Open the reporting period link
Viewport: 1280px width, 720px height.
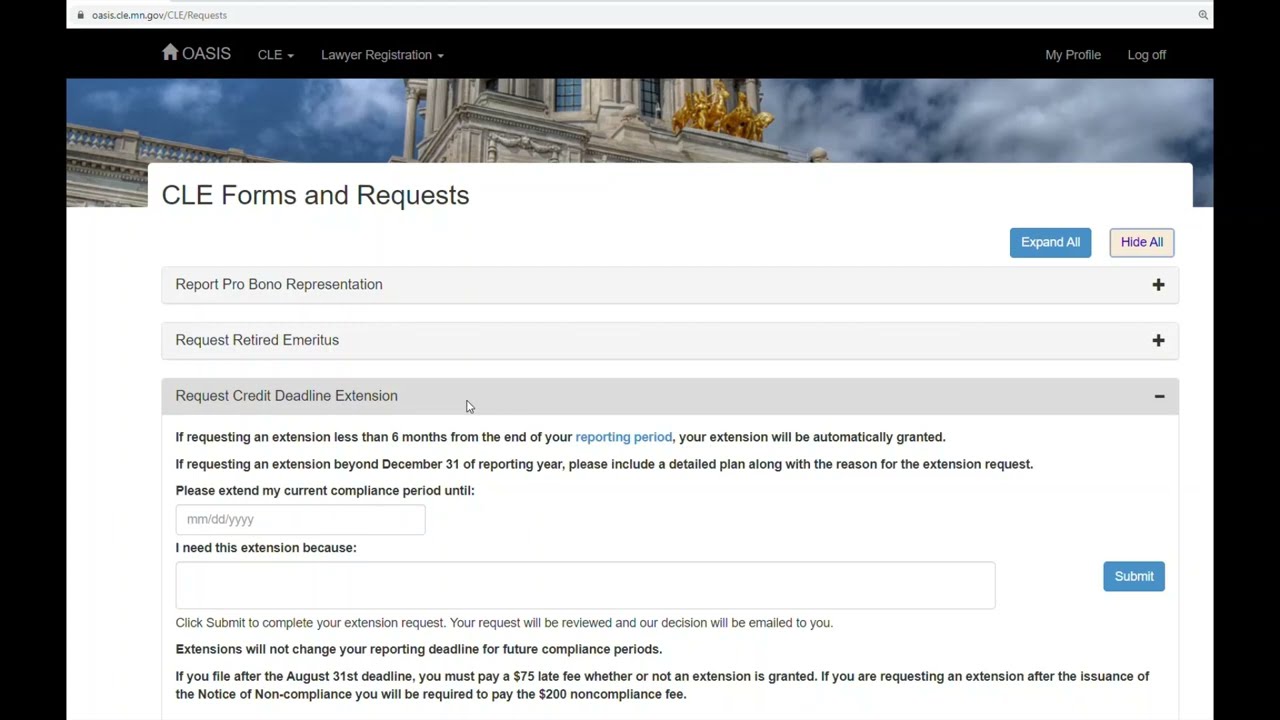pyautogui.click(x=623, y=437)
